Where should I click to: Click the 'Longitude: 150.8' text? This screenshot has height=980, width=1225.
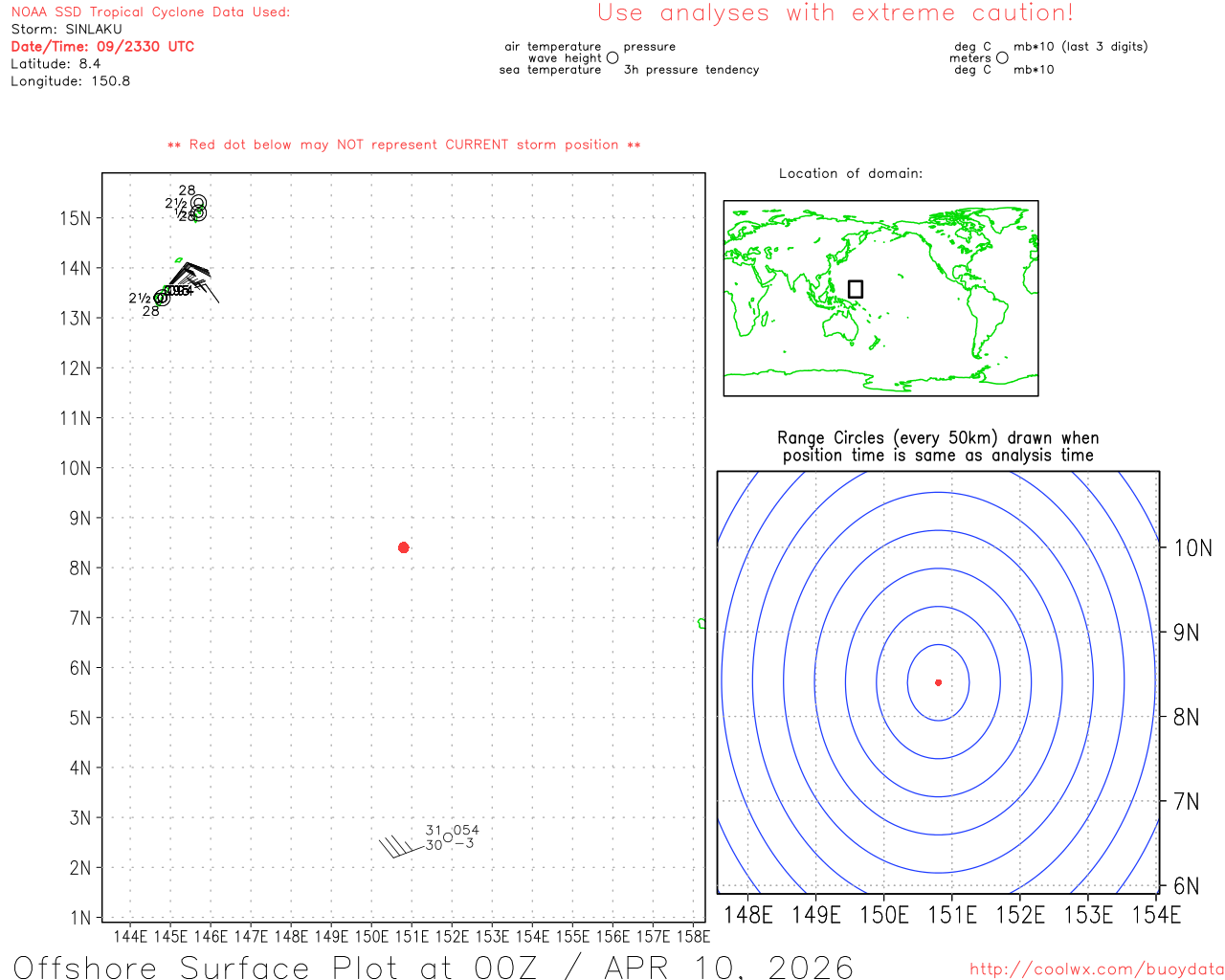pyautogui.click(x=70, y=81)
